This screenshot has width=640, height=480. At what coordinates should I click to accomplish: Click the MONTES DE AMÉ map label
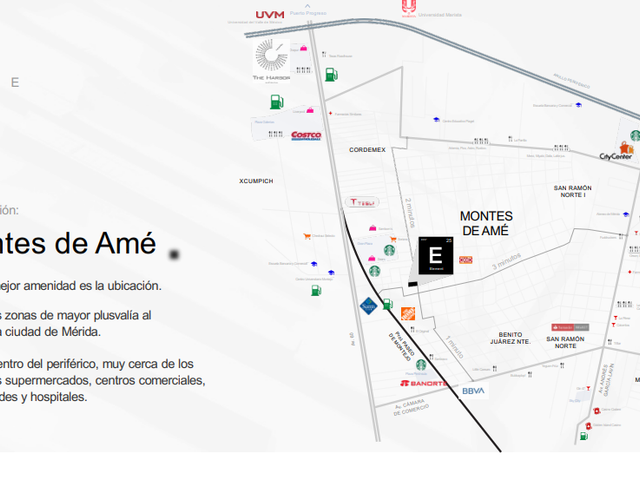pyautogui.click(x=486, y=223)
